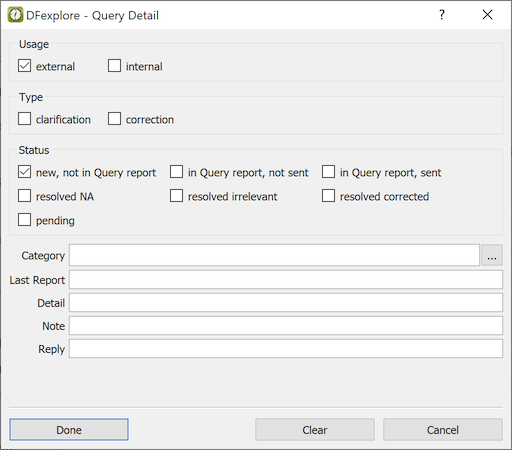
Task: Check in Query report, sent status
Action: (x=328, y=172)
